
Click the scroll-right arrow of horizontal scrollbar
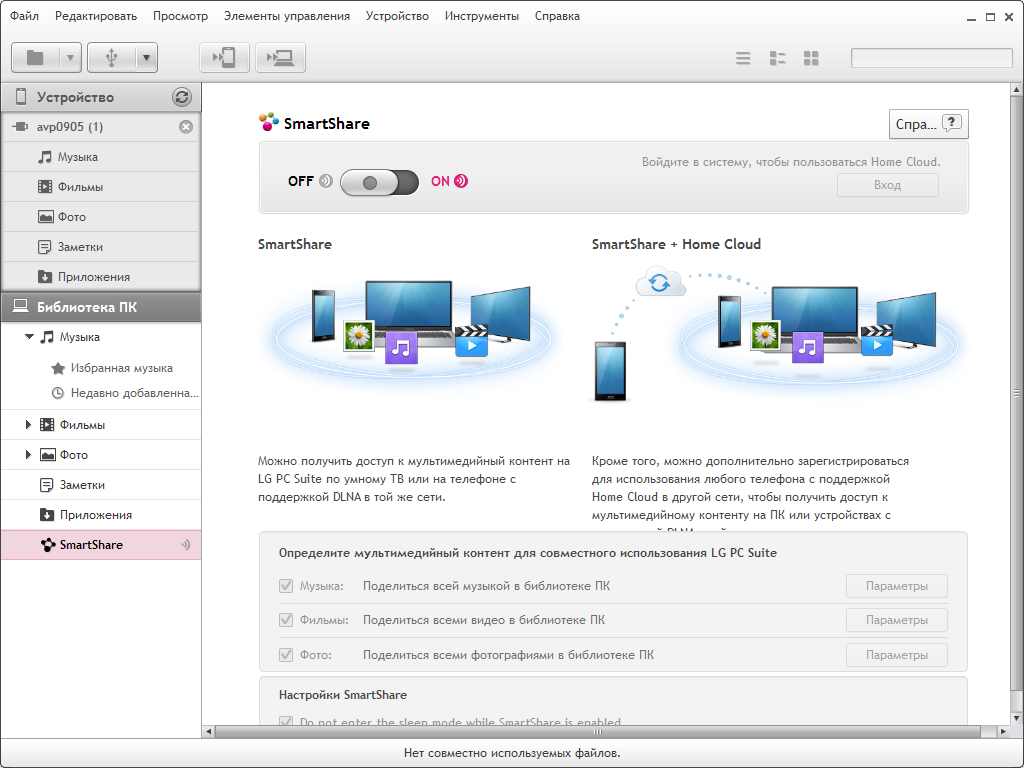pos(1004,731)
